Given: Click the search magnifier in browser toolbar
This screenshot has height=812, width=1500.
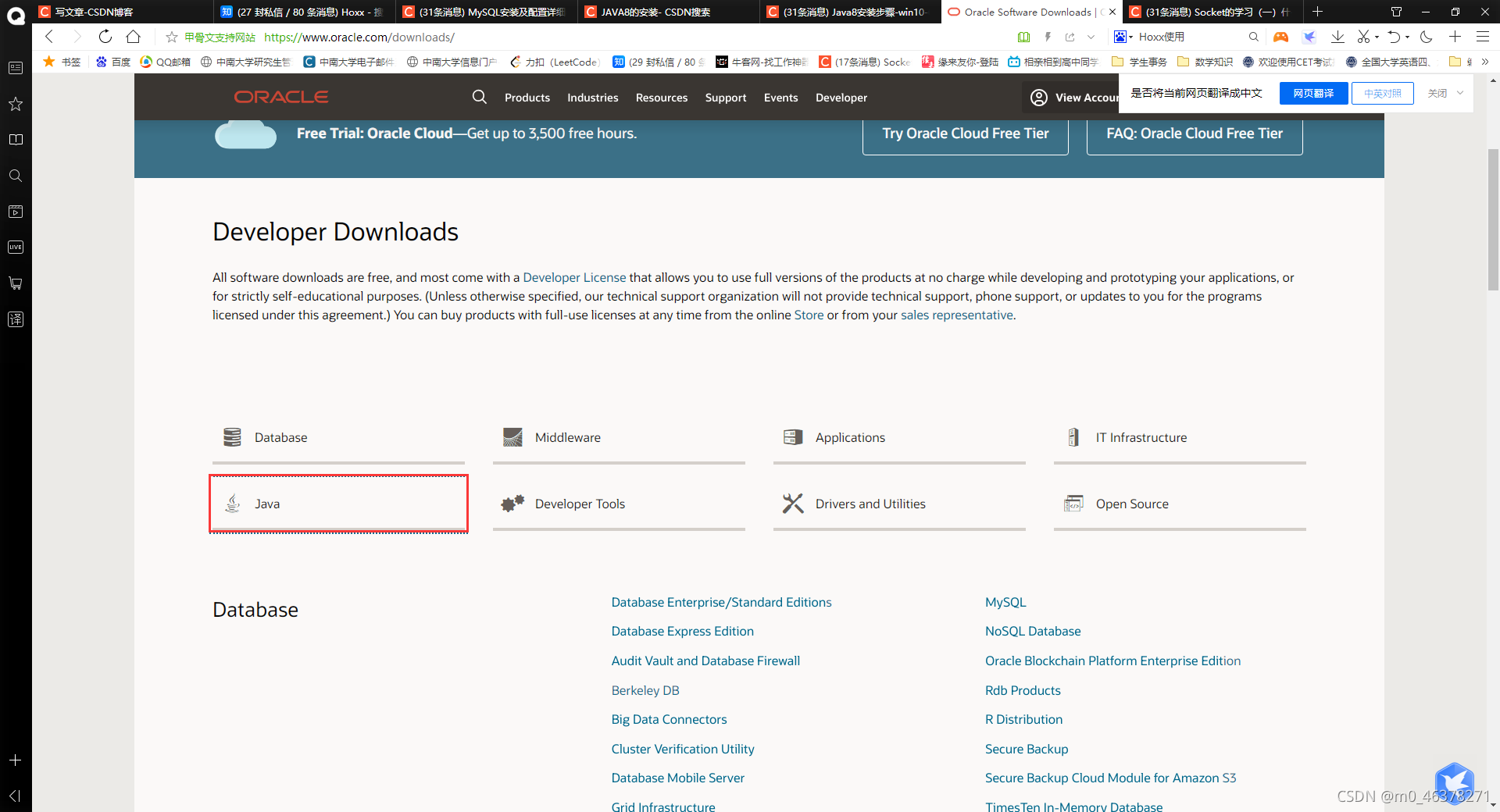Looking at the screenshot, I should click(1253, 37).
